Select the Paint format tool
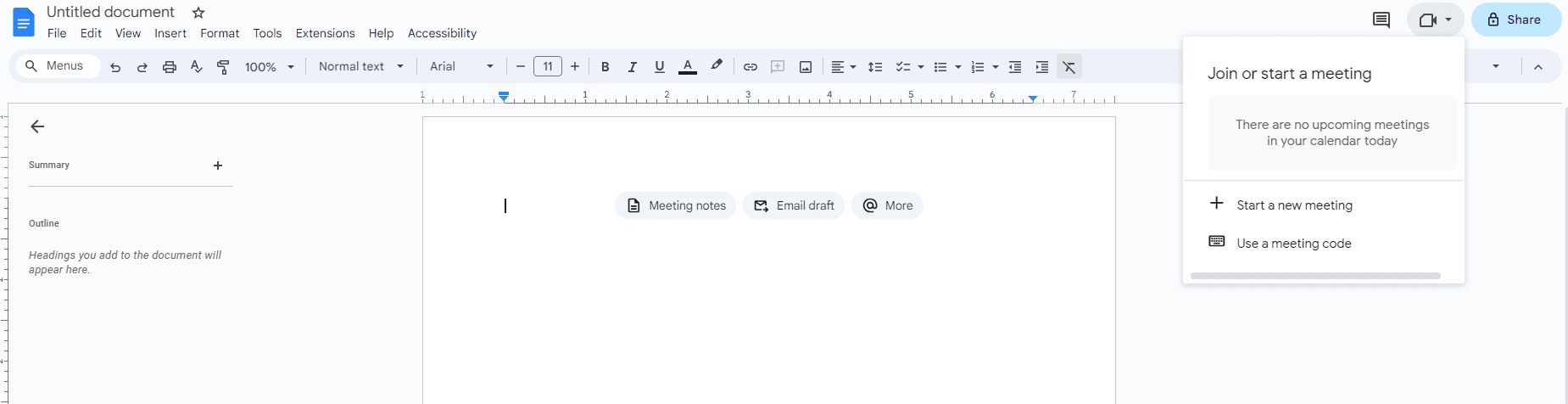Image resolution: width=1568 pixels, height=404 pixels. click(x=224, y=67)
